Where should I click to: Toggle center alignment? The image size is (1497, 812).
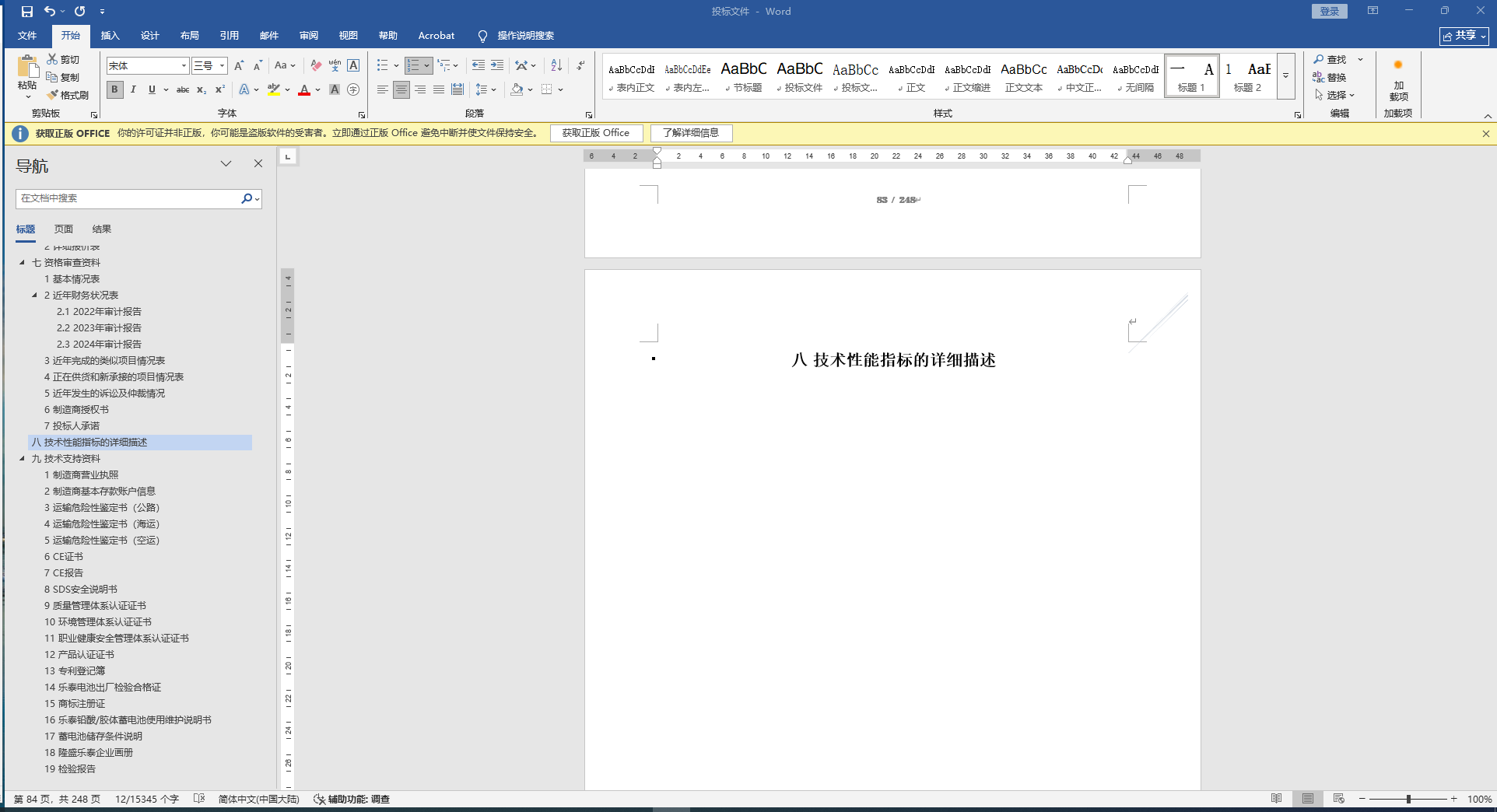[x=401, y=90]
